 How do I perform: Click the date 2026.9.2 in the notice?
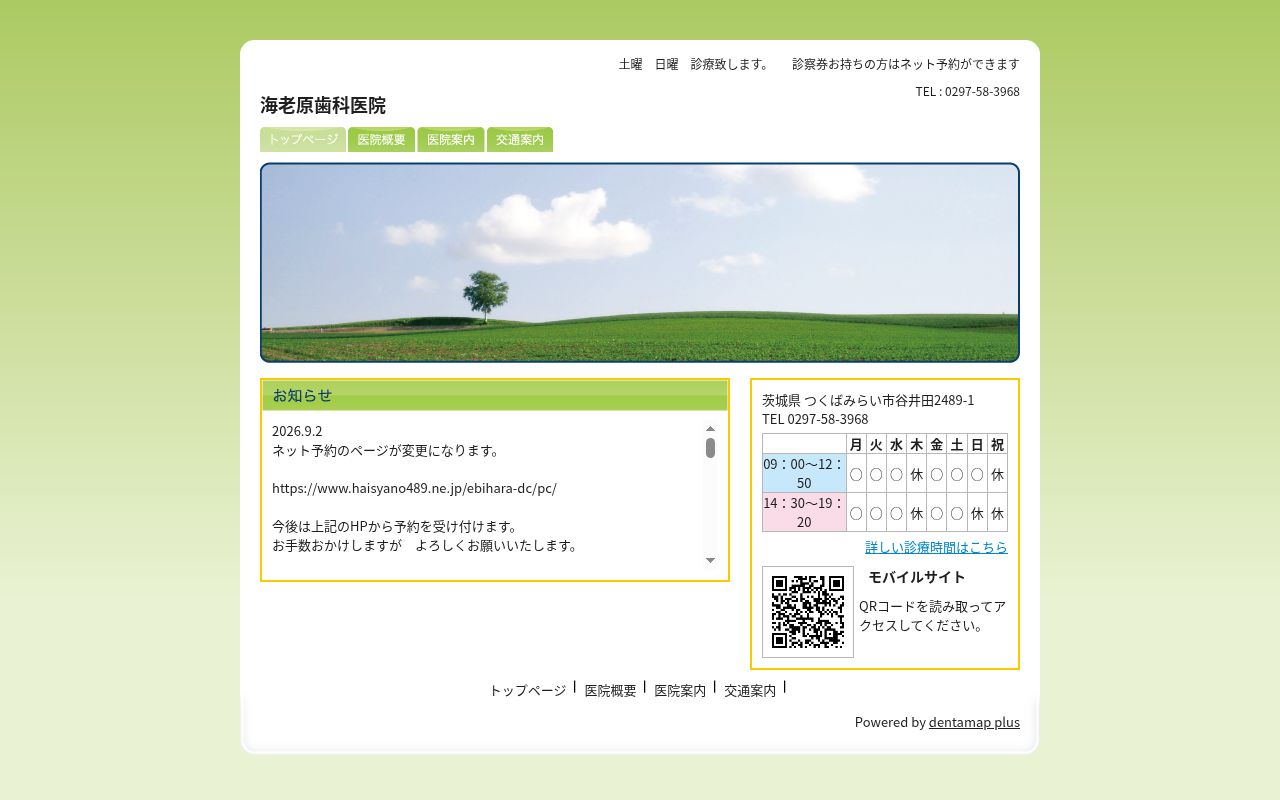click(297, 431)
